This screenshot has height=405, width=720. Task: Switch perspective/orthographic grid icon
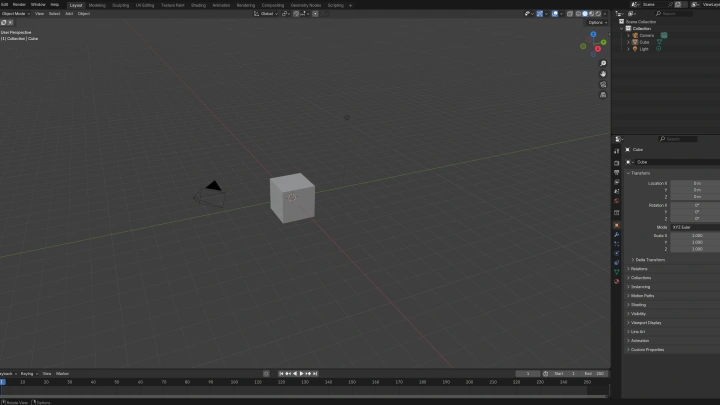point(603,95)
